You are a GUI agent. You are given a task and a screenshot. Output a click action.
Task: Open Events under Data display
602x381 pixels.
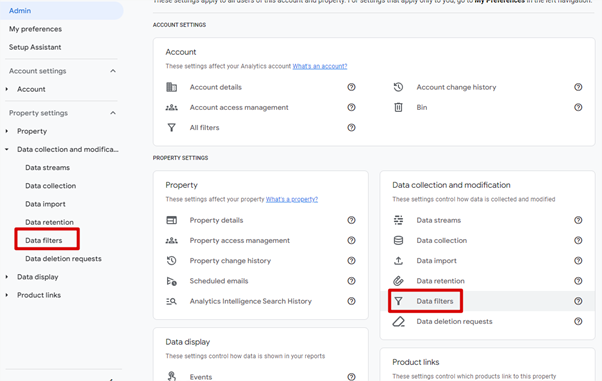[200, 377]
